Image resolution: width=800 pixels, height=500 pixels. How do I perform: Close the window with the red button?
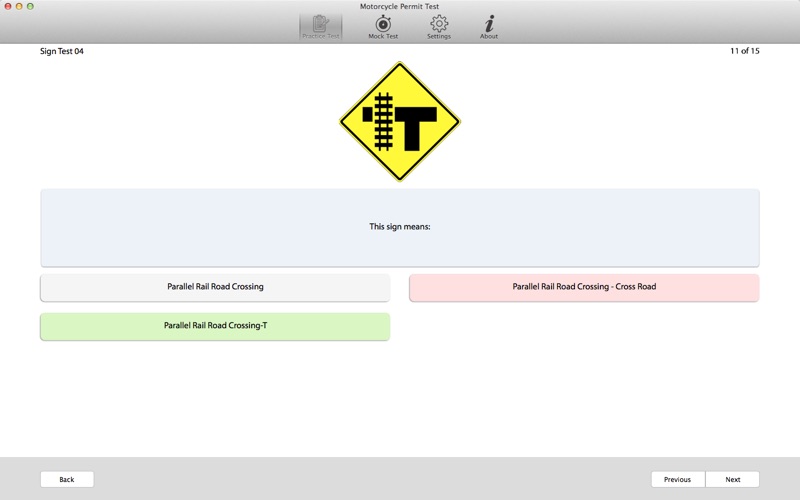pos(8,6)
